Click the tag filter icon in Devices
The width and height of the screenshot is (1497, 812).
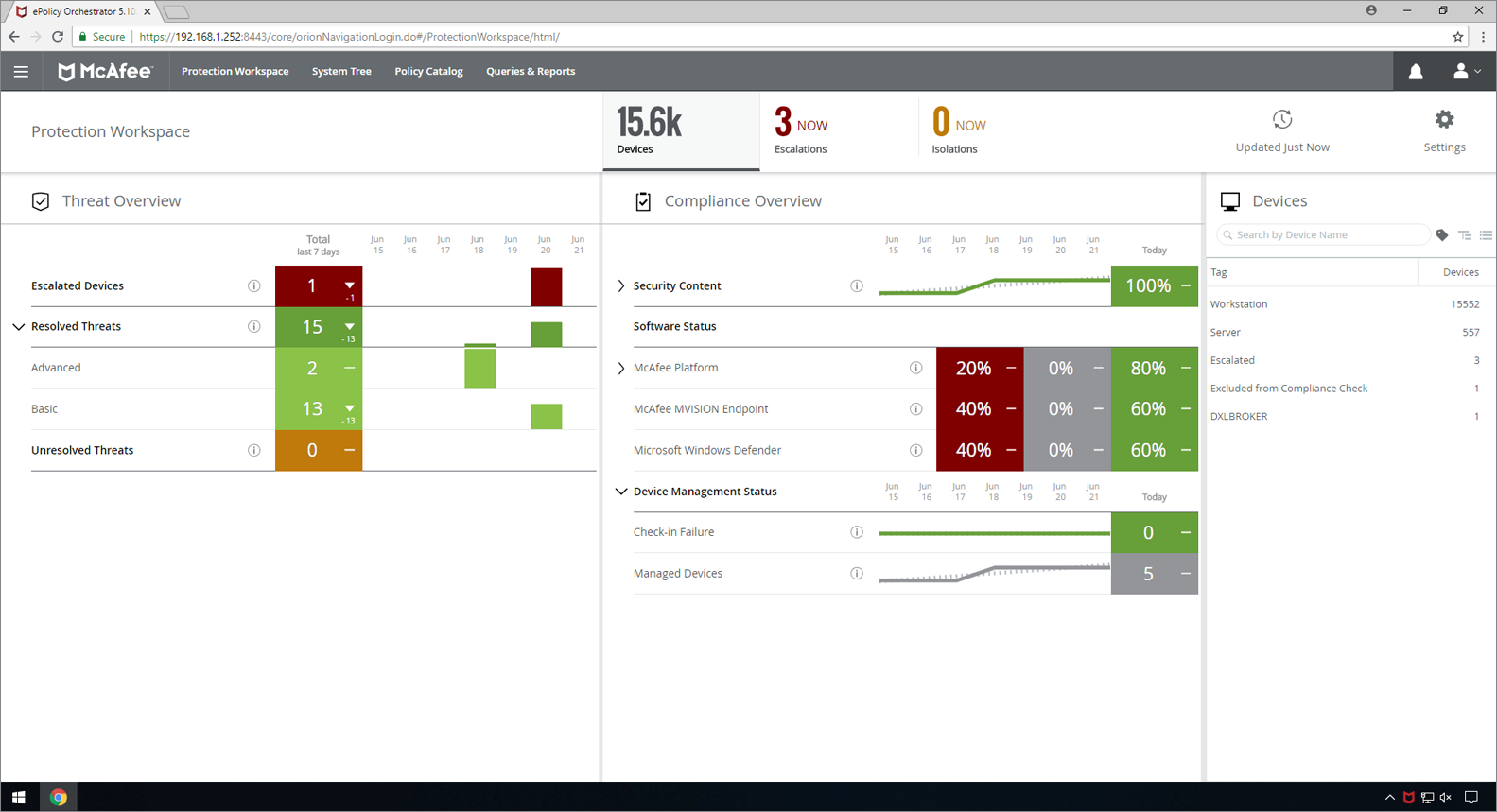[1442, 235]
